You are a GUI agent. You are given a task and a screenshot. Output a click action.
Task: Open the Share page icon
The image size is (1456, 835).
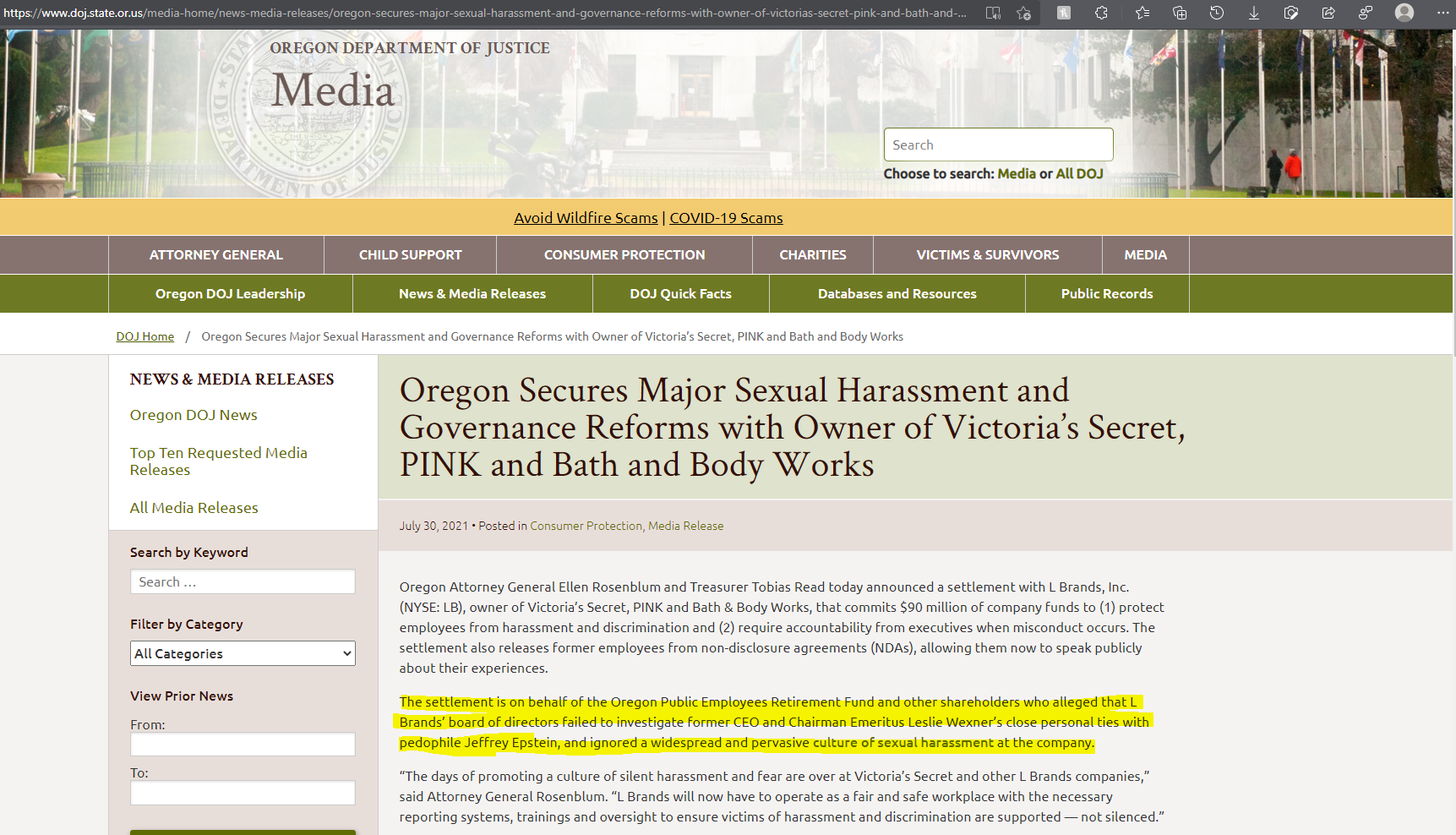pos(1328,13)
